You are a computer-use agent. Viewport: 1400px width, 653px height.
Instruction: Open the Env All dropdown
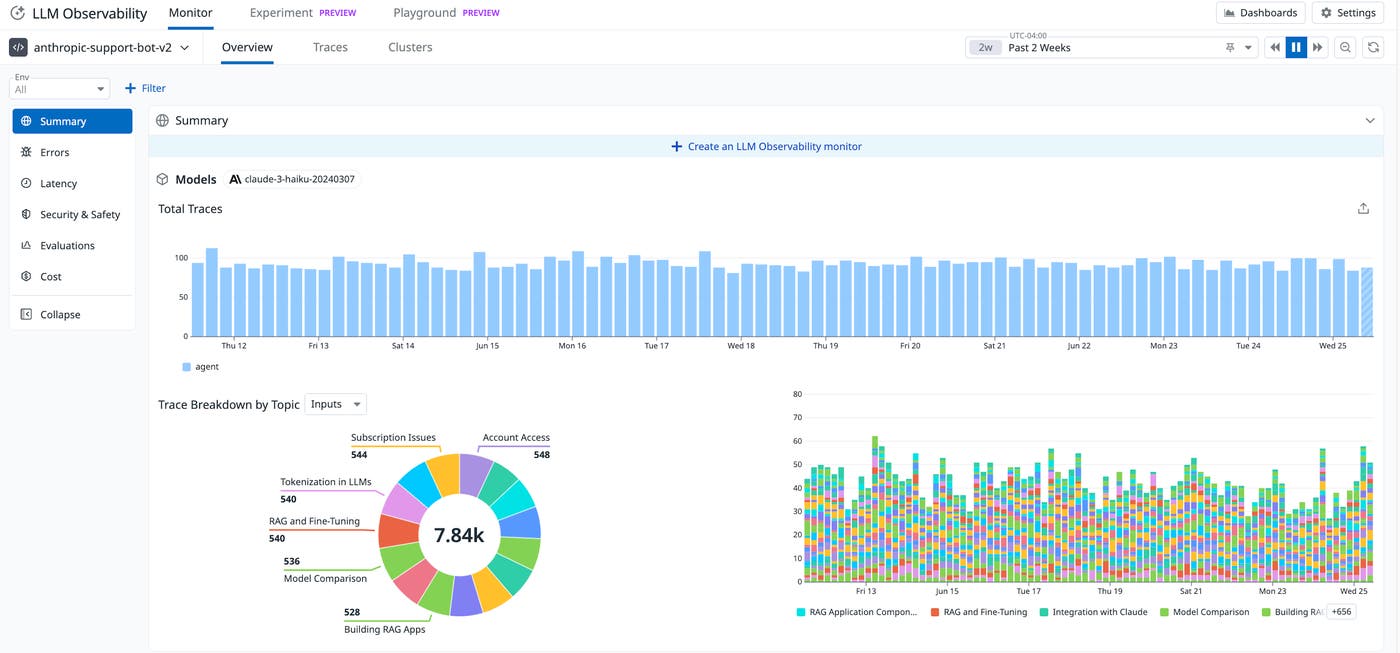[60, 88]
